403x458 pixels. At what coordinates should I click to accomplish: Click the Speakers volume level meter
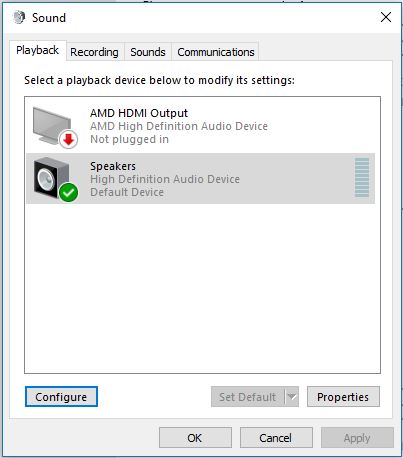362,178
